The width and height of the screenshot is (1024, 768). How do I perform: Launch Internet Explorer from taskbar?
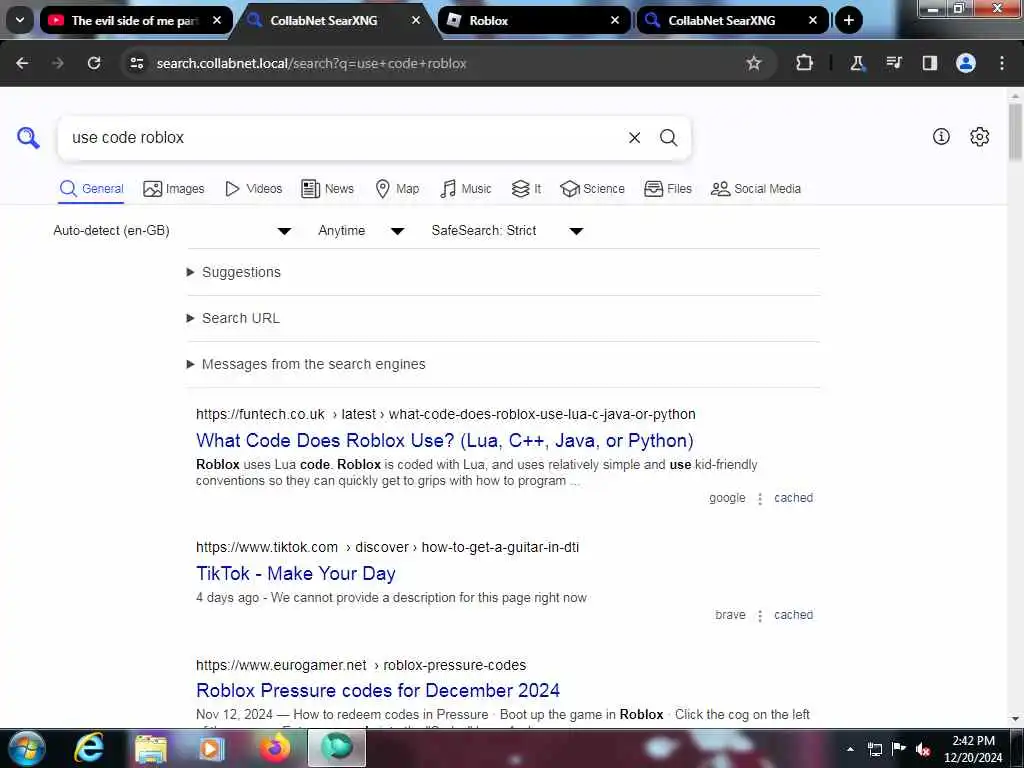pos(89,748)
